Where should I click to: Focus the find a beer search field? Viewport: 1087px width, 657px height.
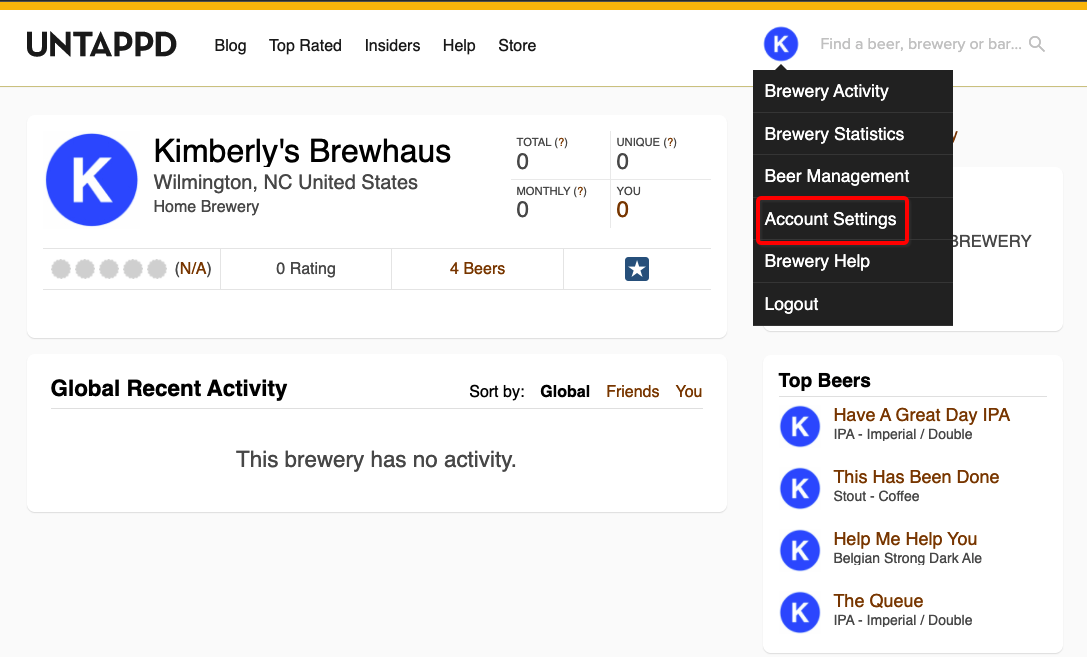coord(920,44)
